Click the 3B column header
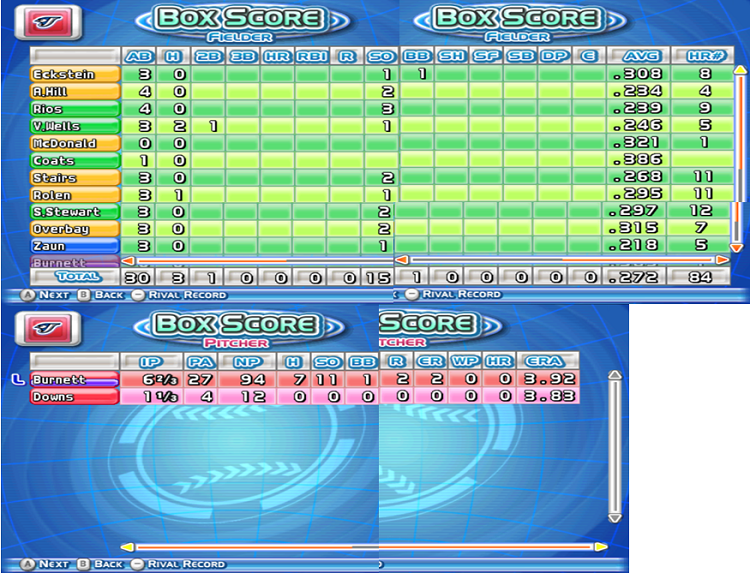 243,56
